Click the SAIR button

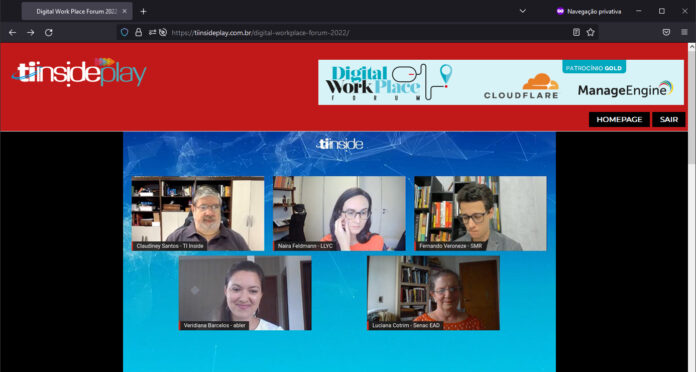668,119
